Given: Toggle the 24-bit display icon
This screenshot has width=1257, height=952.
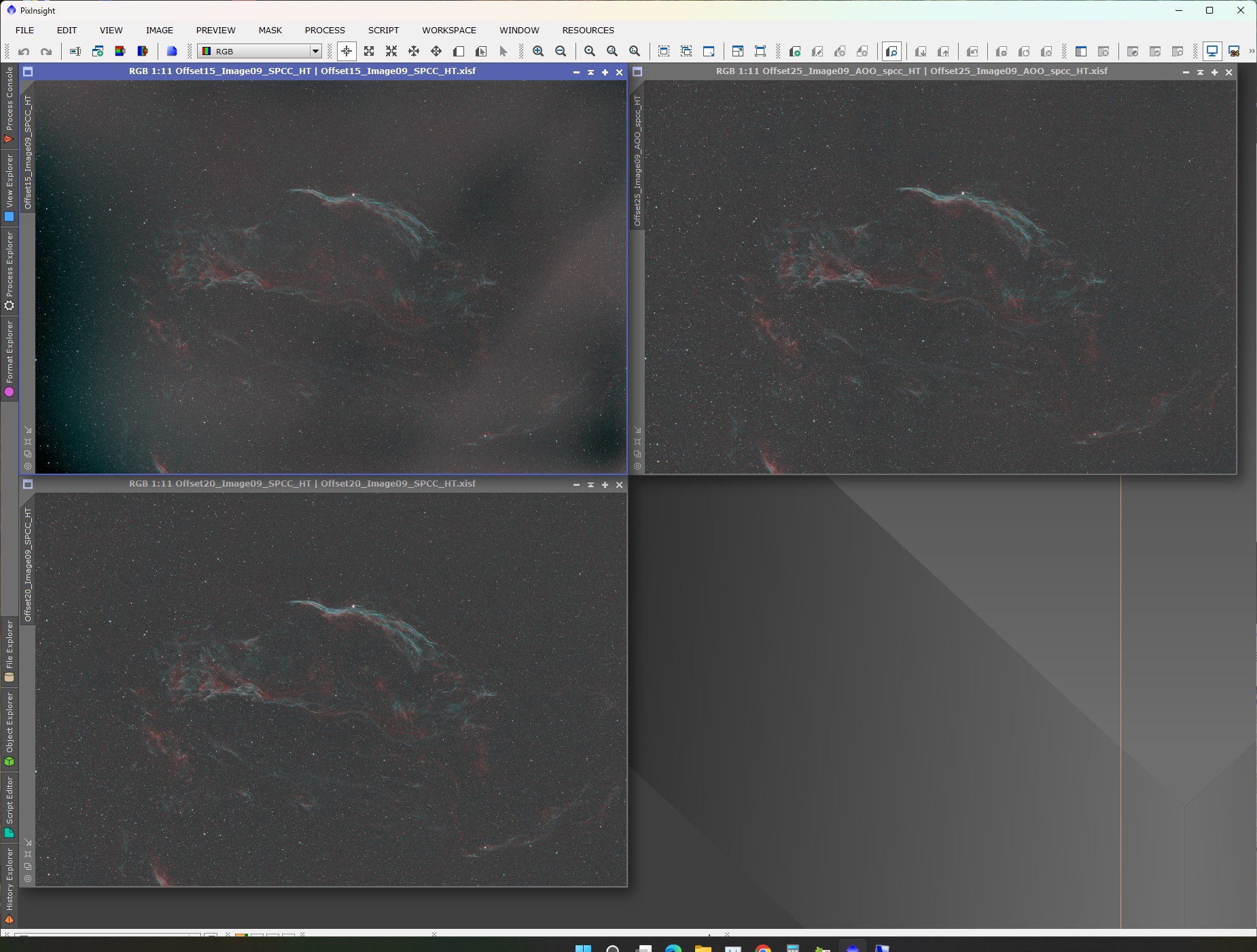Looking at the screenshot, I should pyautogui.click(x=1235, y=52).
